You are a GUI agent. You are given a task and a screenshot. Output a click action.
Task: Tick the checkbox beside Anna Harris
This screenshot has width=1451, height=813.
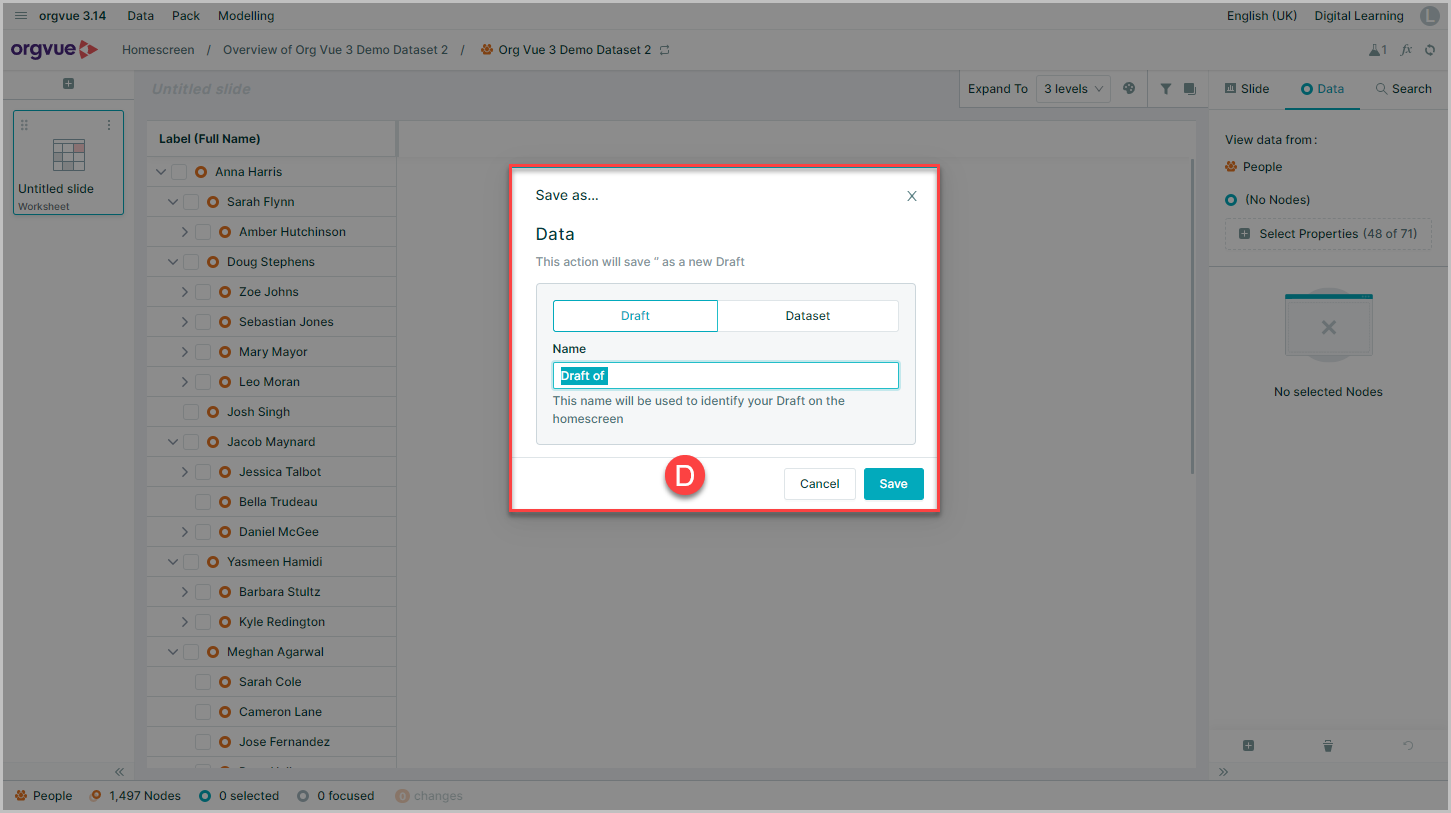pyautogui.click(x=179, y=172)
